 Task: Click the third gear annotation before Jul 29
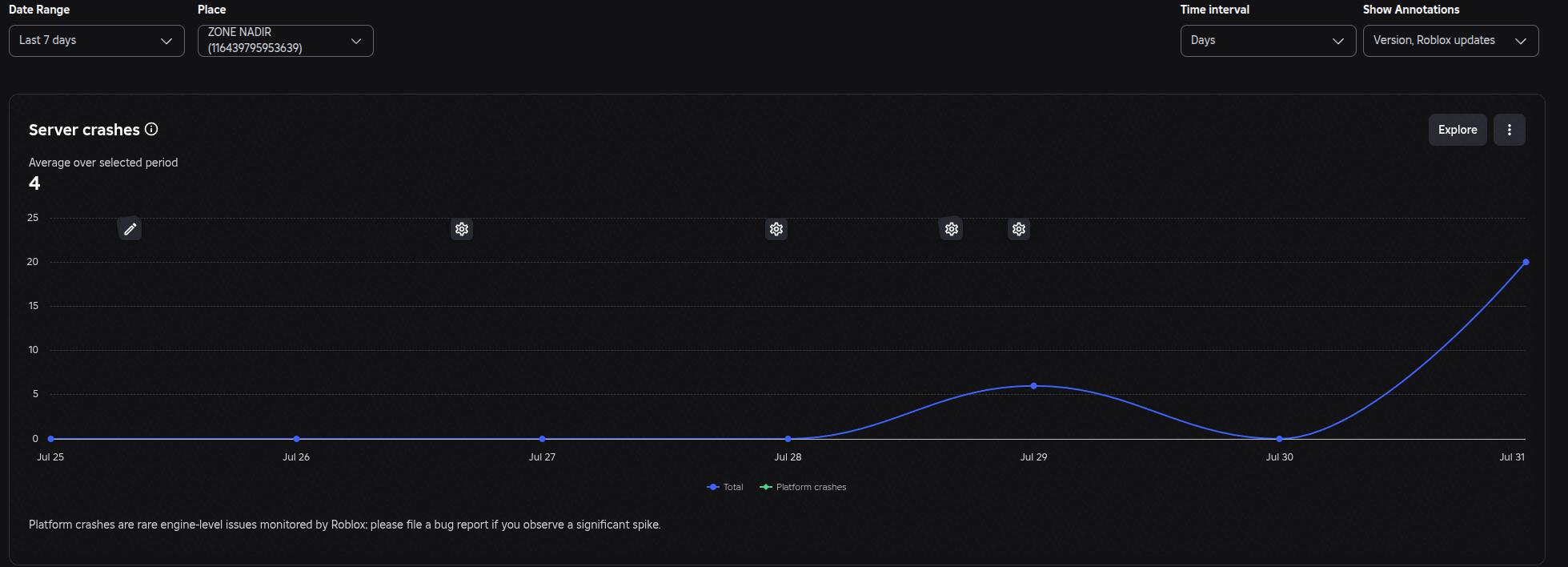click(x=951, y=229)
